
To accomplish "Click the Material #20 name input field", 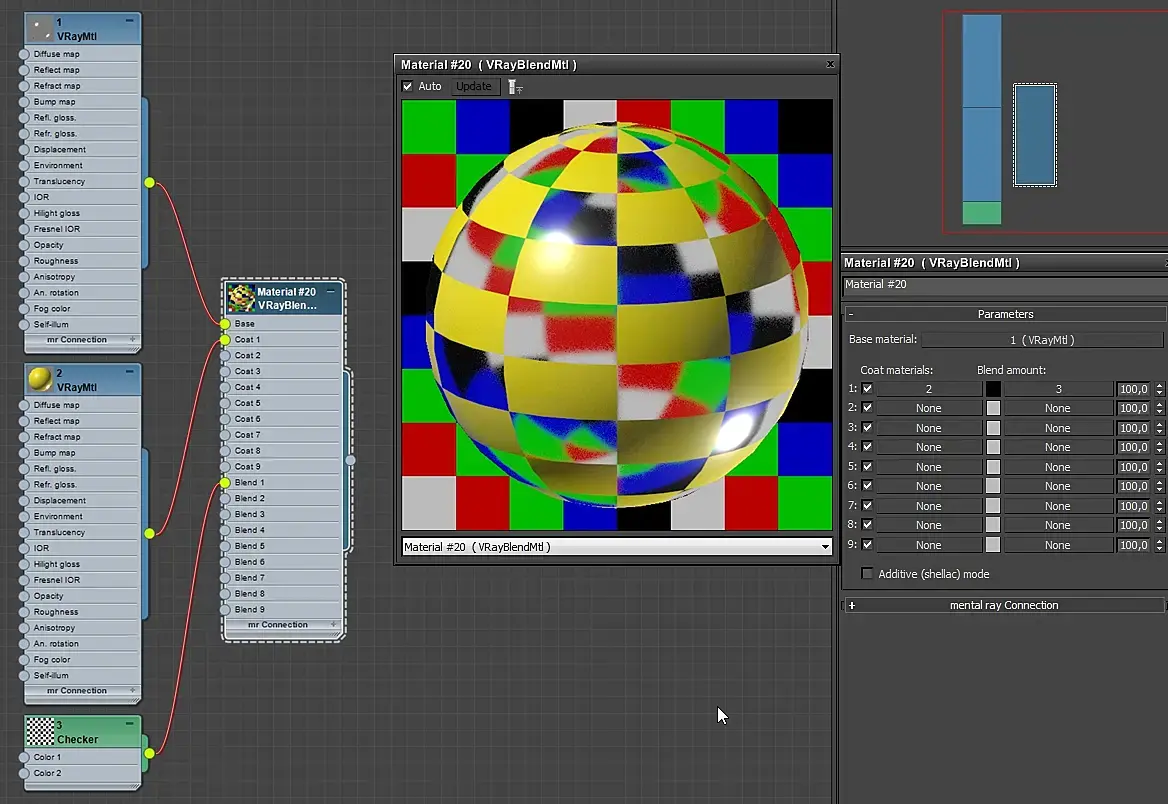I will (1000, 285).
